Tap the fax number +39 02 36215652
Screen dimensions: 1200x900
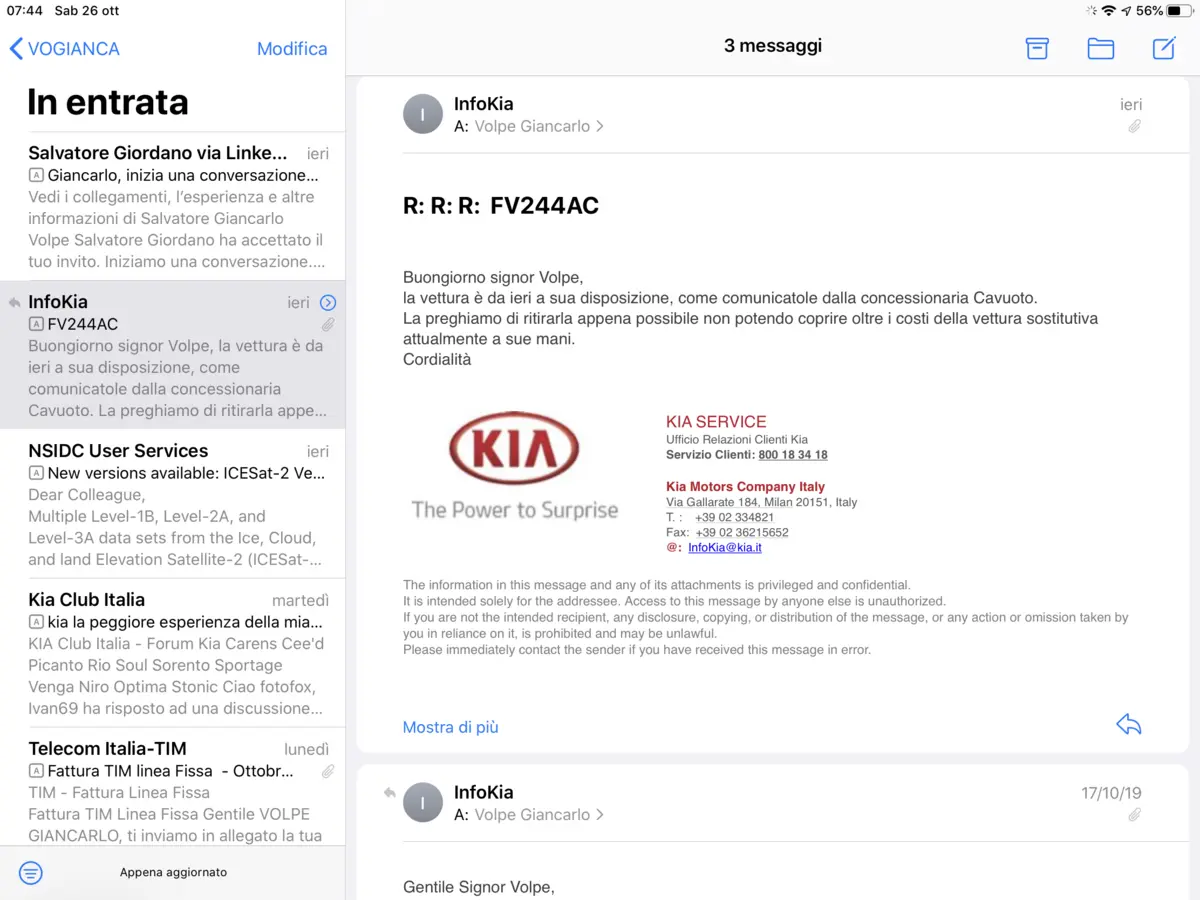(x=742, y=532)
